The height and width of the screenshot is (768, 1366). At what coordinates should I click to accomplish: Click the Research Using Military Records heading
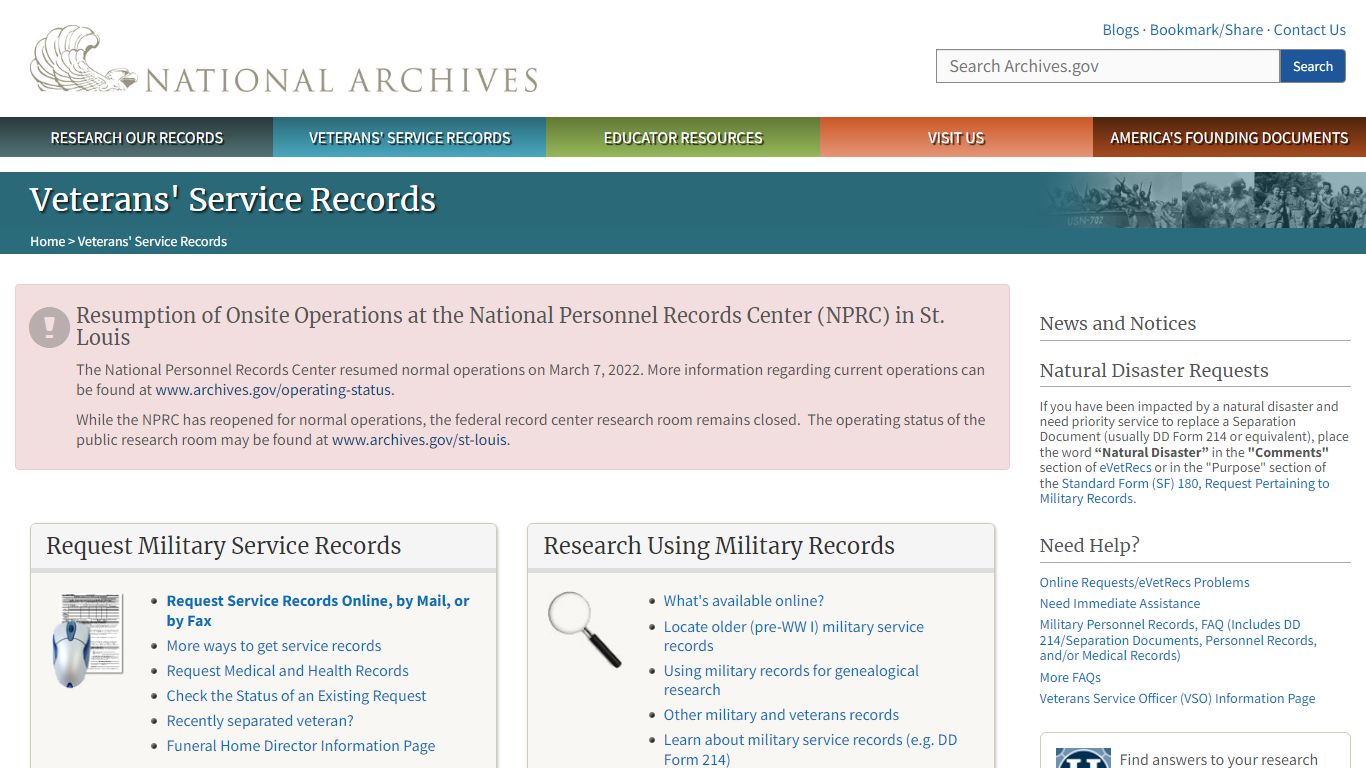point(719,546)
